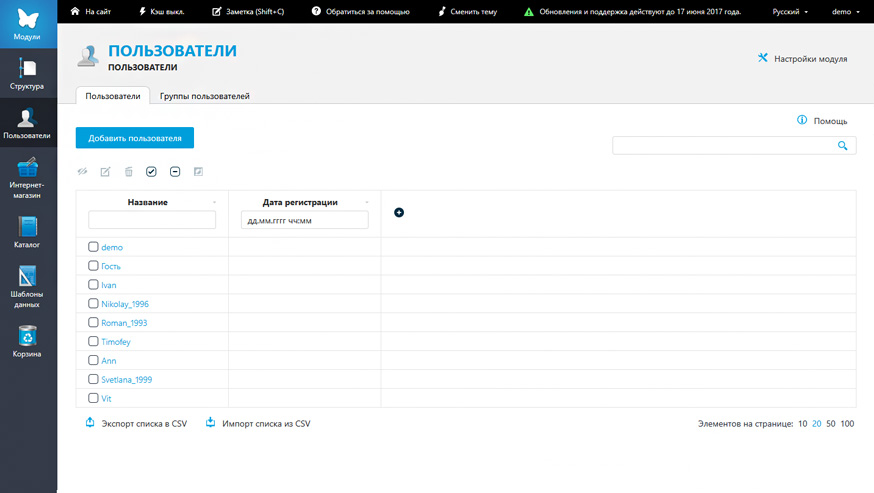Show 10 elements per page
The height and width of the screenshot is (493, 874).
pos(803,424)
